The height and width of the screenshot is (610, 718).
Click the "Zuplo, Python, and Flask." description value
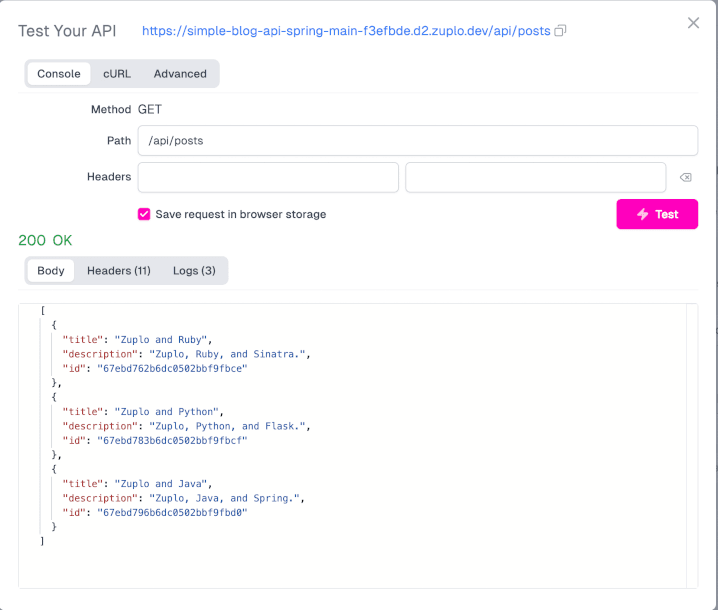(230, 426)
